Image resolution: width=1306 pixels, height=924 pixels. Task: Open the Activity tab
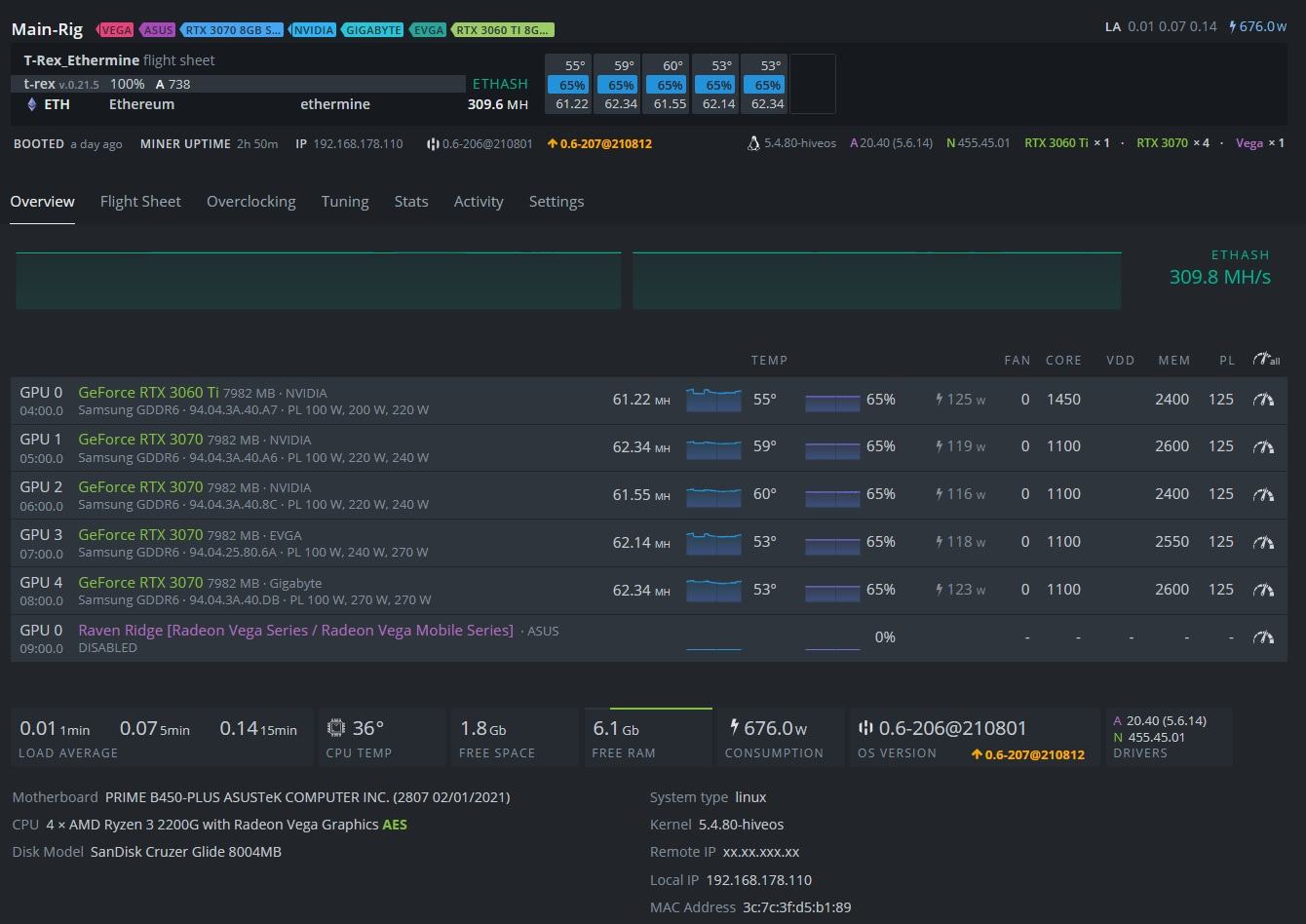tap(479, 202)
